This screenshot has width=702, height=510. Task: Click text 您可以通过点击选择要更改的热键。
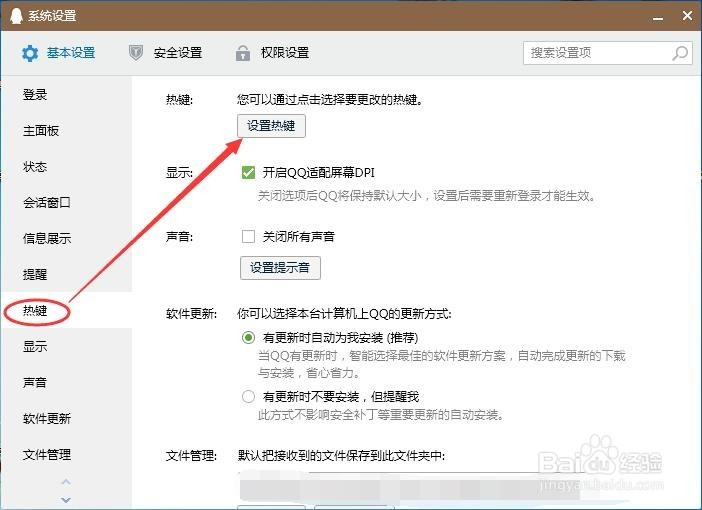coord(330,99)
